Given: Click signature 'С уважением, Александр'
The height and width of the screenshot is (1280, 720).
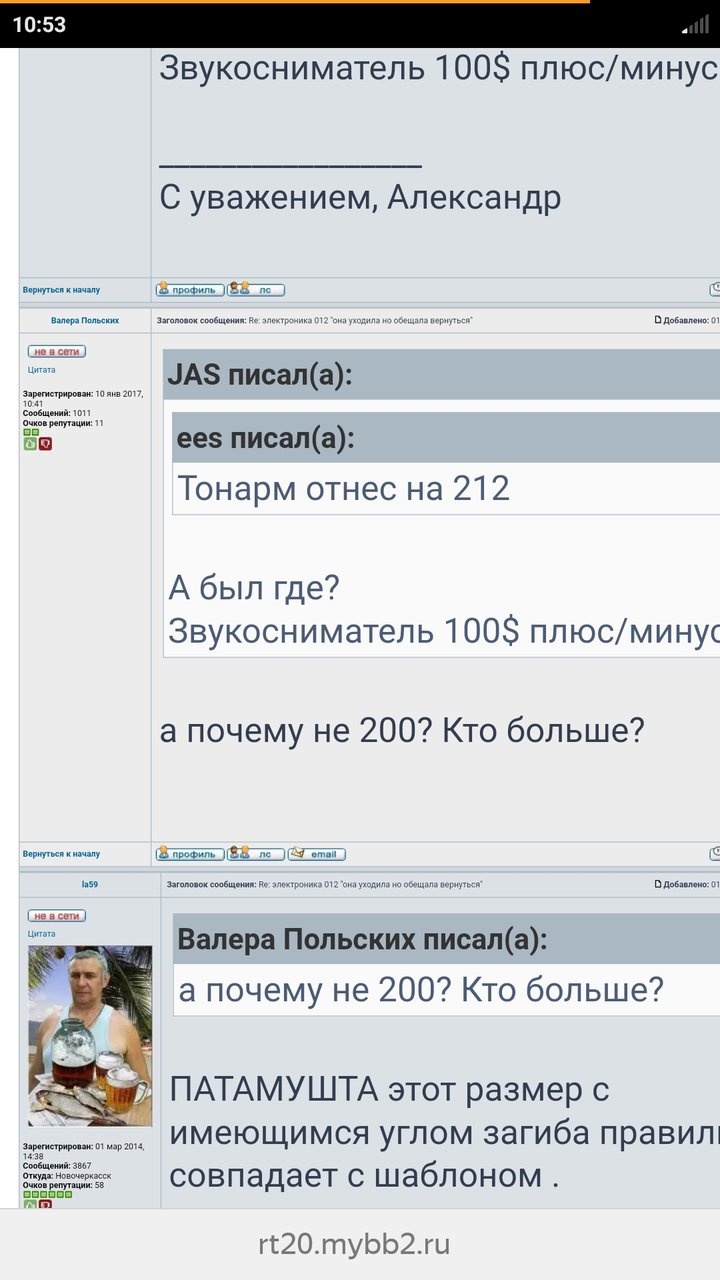Looking at the screenshot, I should [360, 198].
